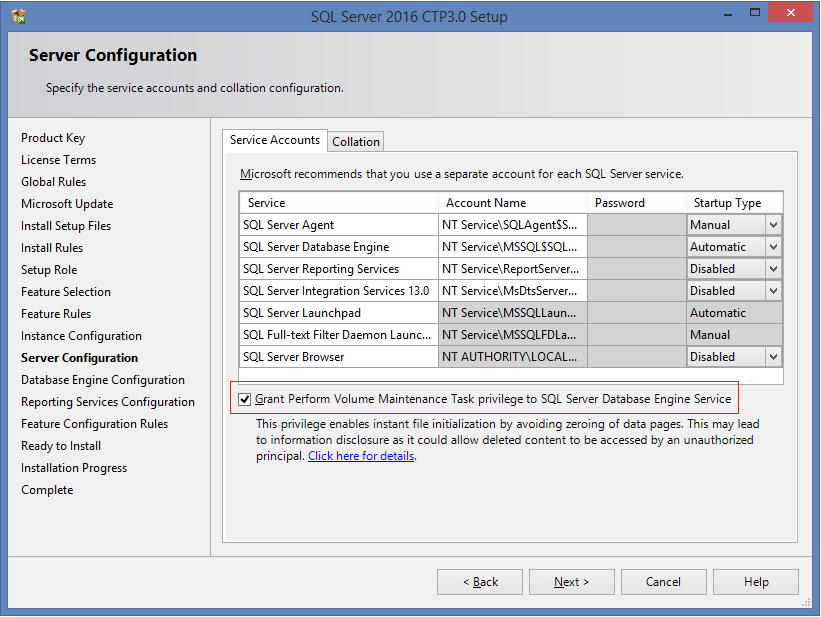
Task: Click the password field for SQL Server Agent
Action: coord(637,225)
